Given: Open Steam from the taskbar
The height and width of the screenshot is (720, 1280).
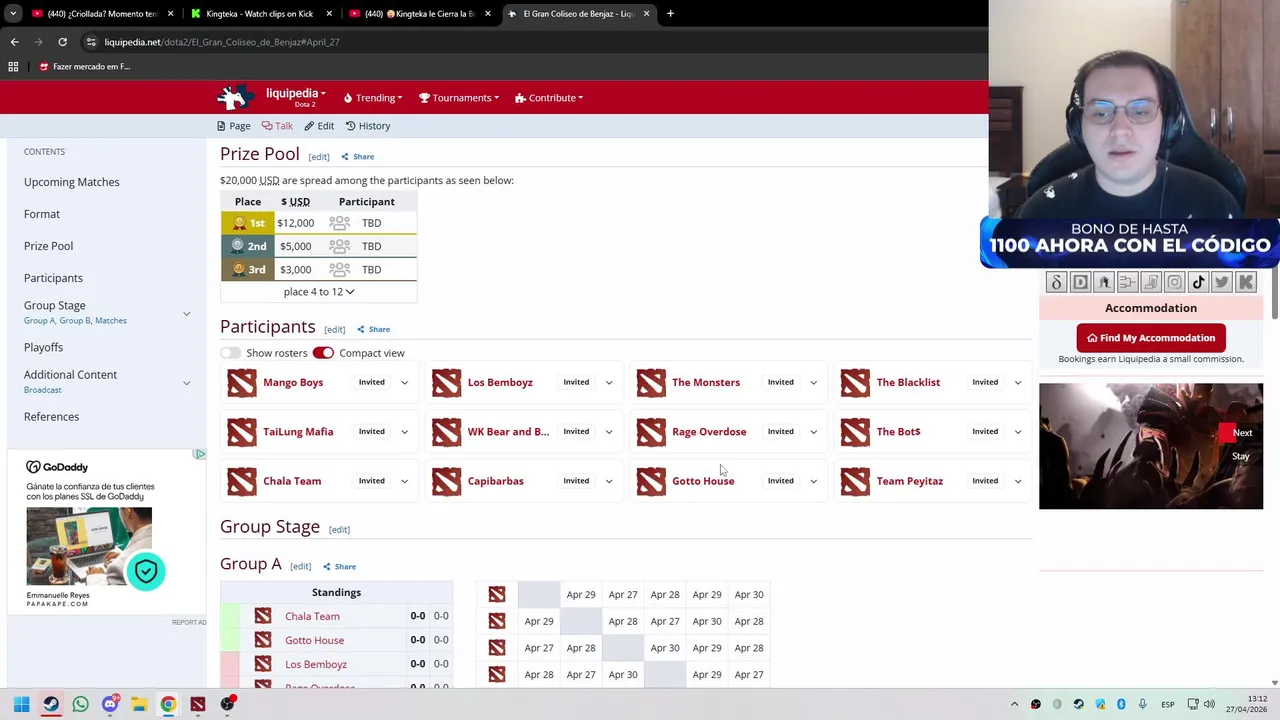Looking at the screenshot, I should (x=51, y=704).
